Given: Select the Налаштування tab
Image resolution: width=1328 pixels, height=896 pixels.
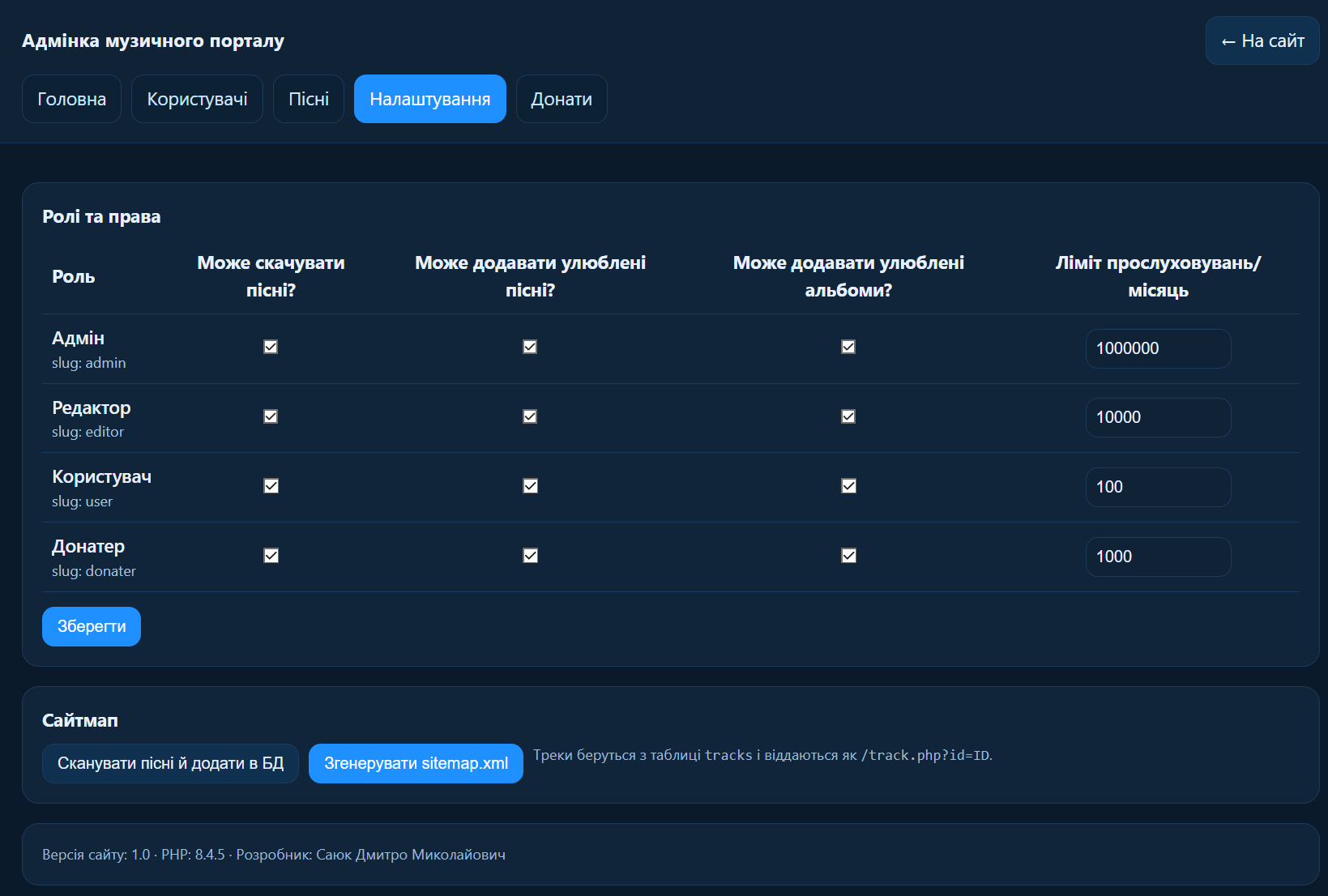Looking at the screenshot, I should tap(429, 99).
